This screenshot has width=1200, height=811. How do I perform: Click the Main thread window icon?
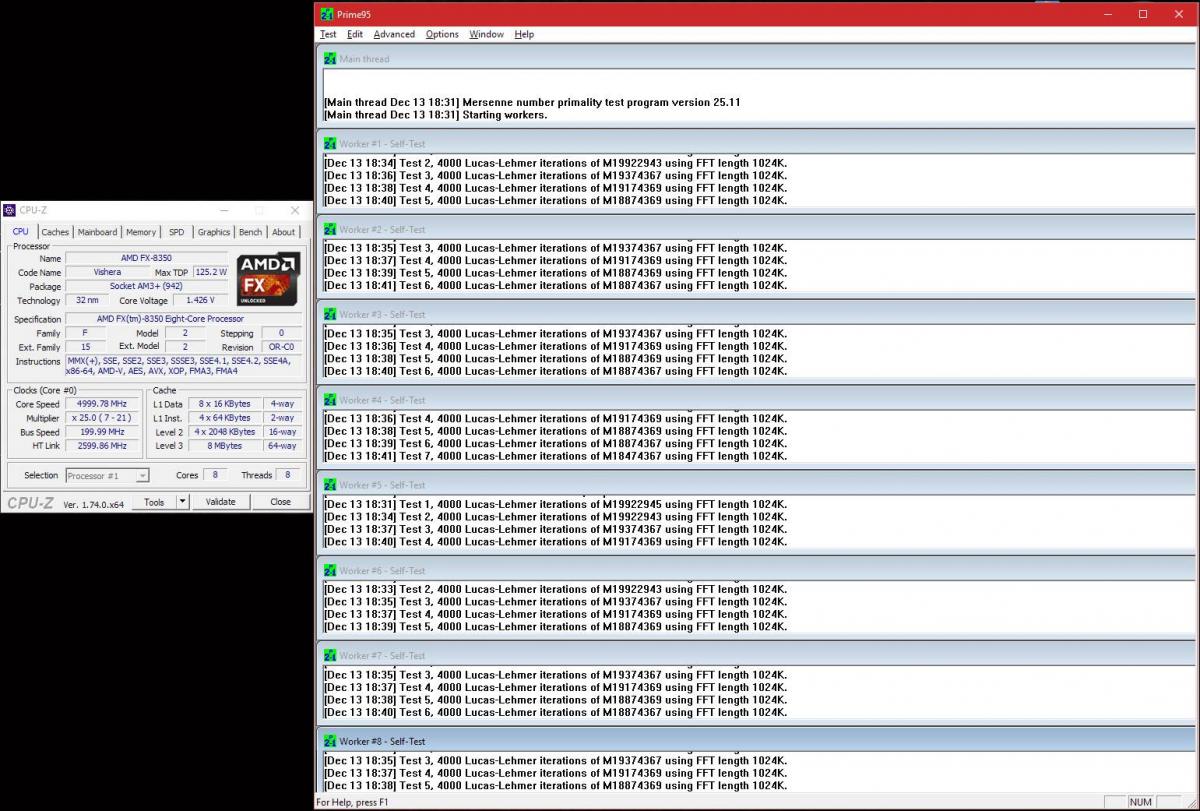pyautogui.click(x=330, y=59)
